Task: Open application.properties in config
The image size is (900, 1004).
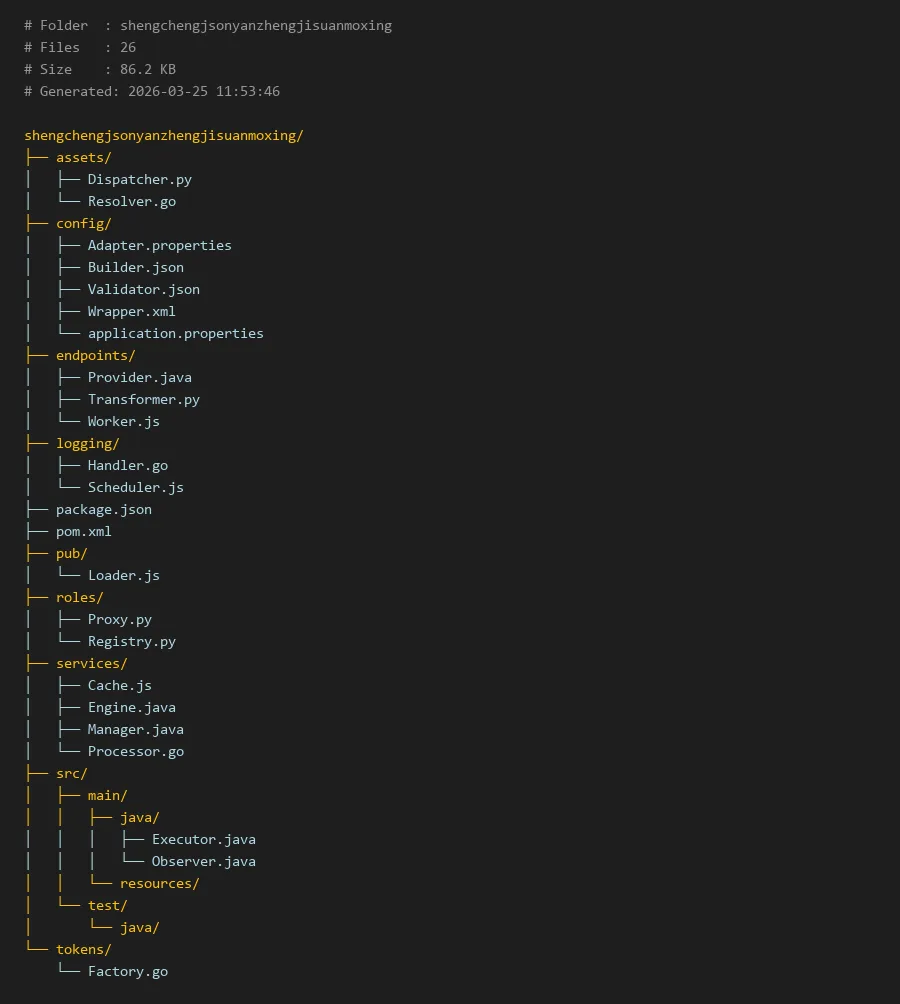Action: click(x=175, y=334)
